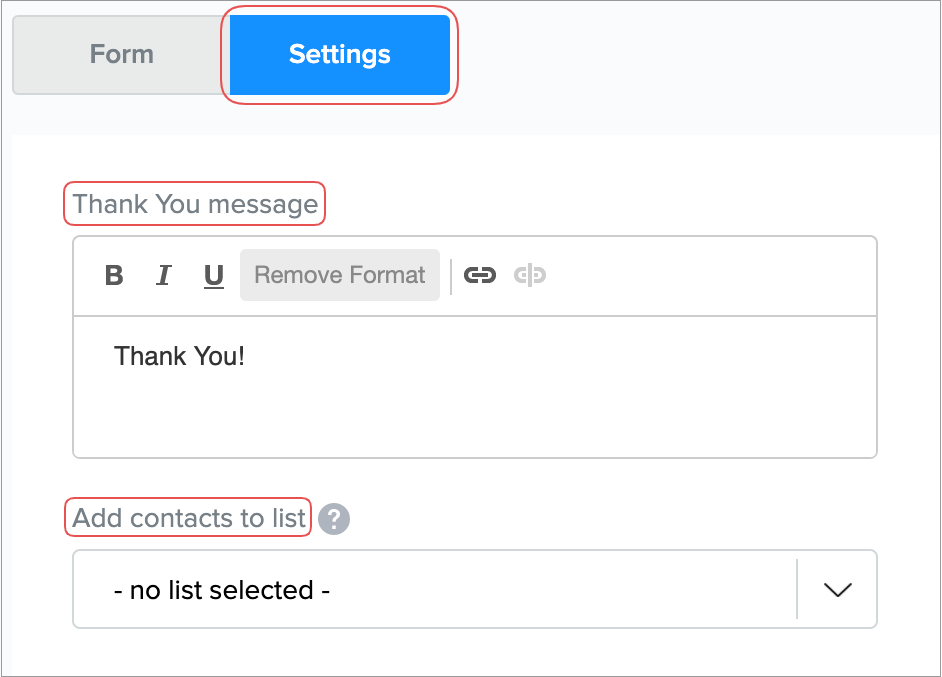The image size is (942, 677).
Task: Expand the list dropdown with the chevron arrow
Action: 836,589
